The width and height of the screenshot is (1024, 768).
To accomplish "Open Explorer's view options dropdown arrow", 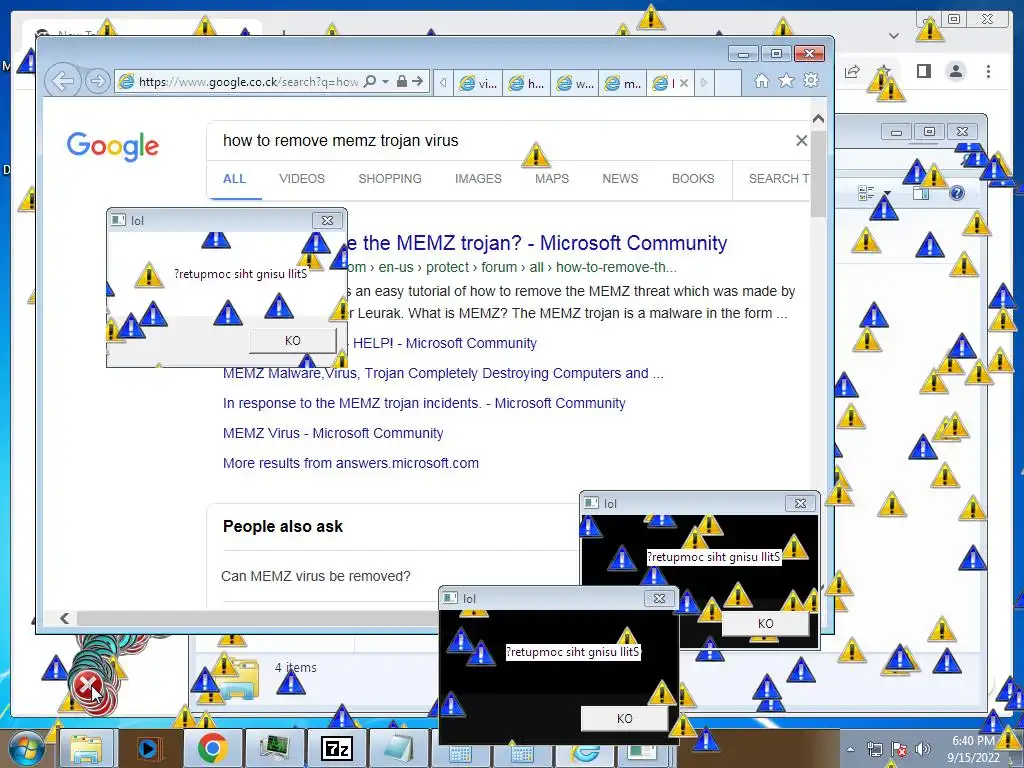I will (x=887, y=193).
